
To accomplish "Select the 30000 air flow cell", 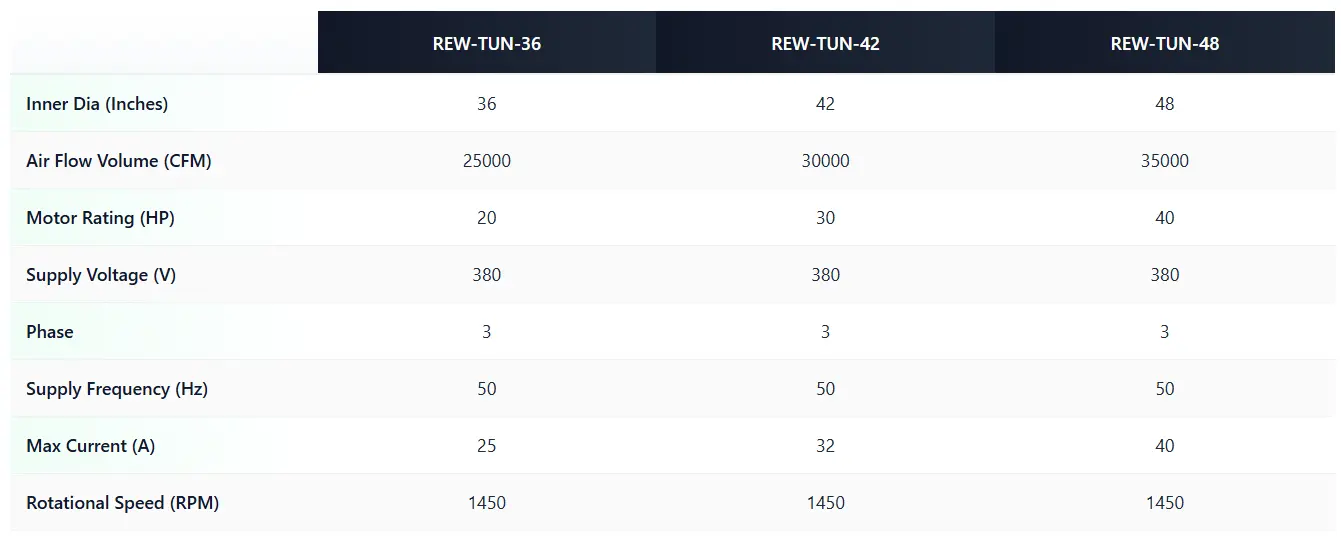I will (825, 161).
